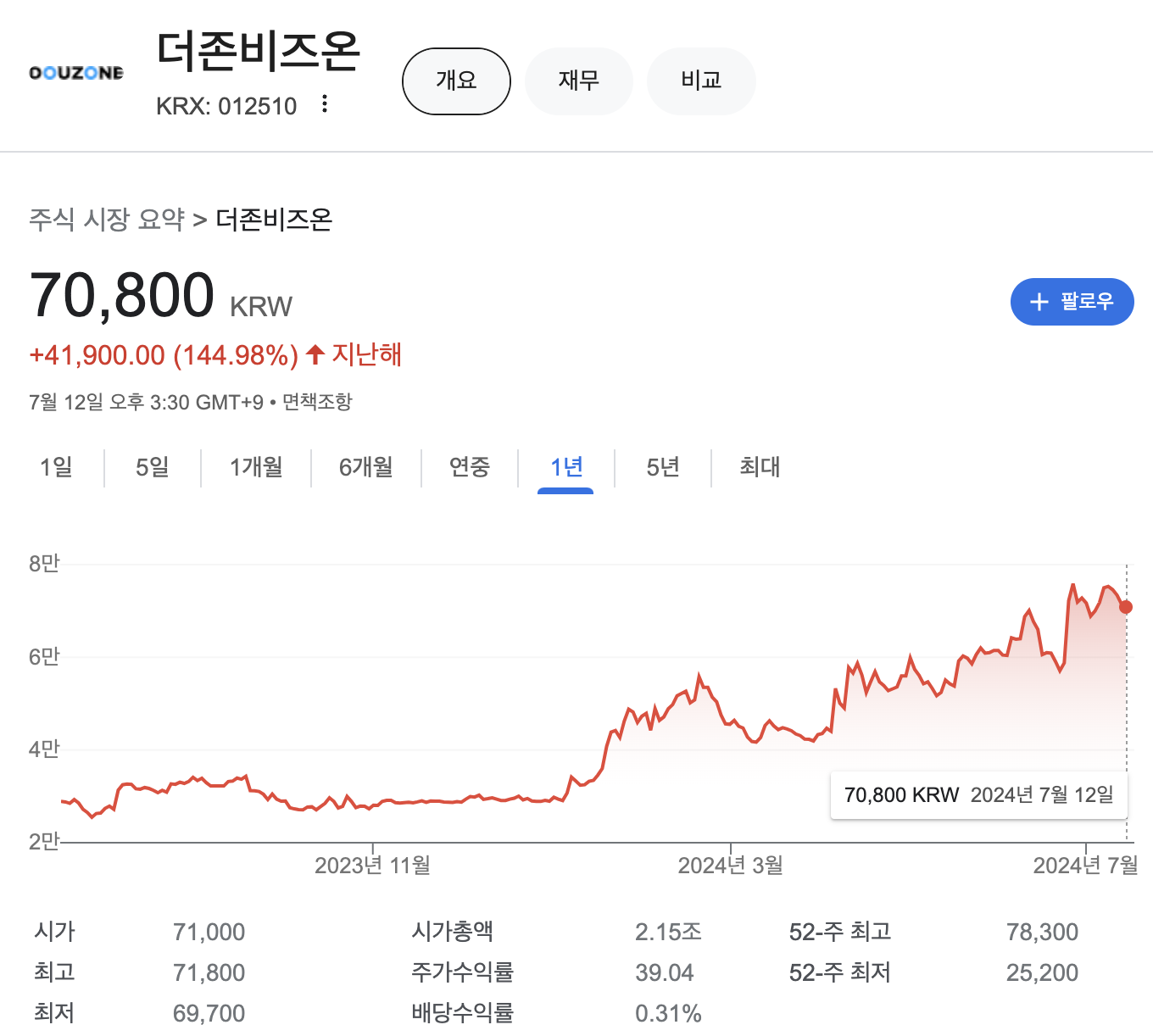1153x1036 pixels.
Task: Click the 최고 value 71,800
Action: tap(209, 972)
